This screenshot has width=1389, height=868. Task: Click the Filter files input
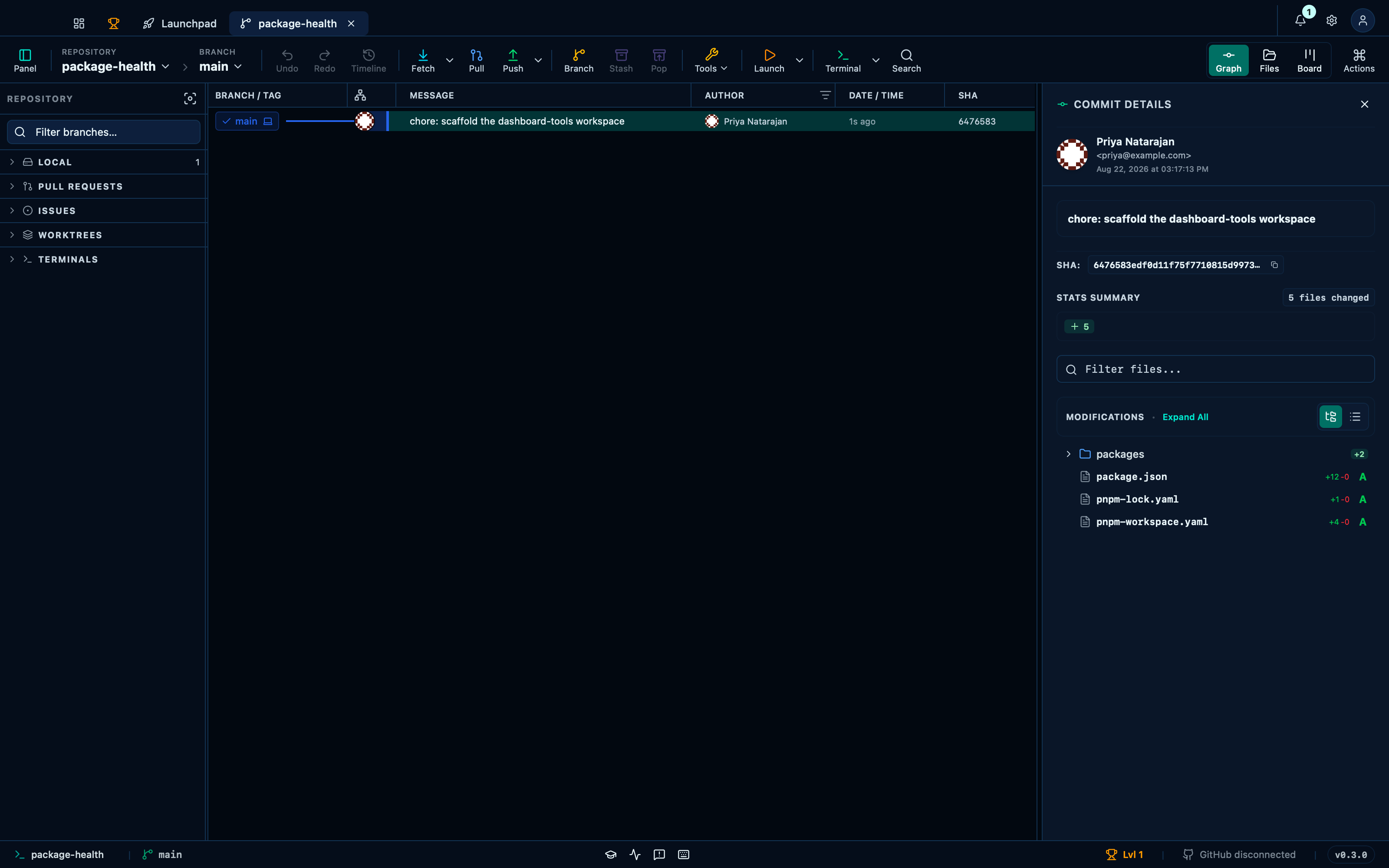point(1215,369)
